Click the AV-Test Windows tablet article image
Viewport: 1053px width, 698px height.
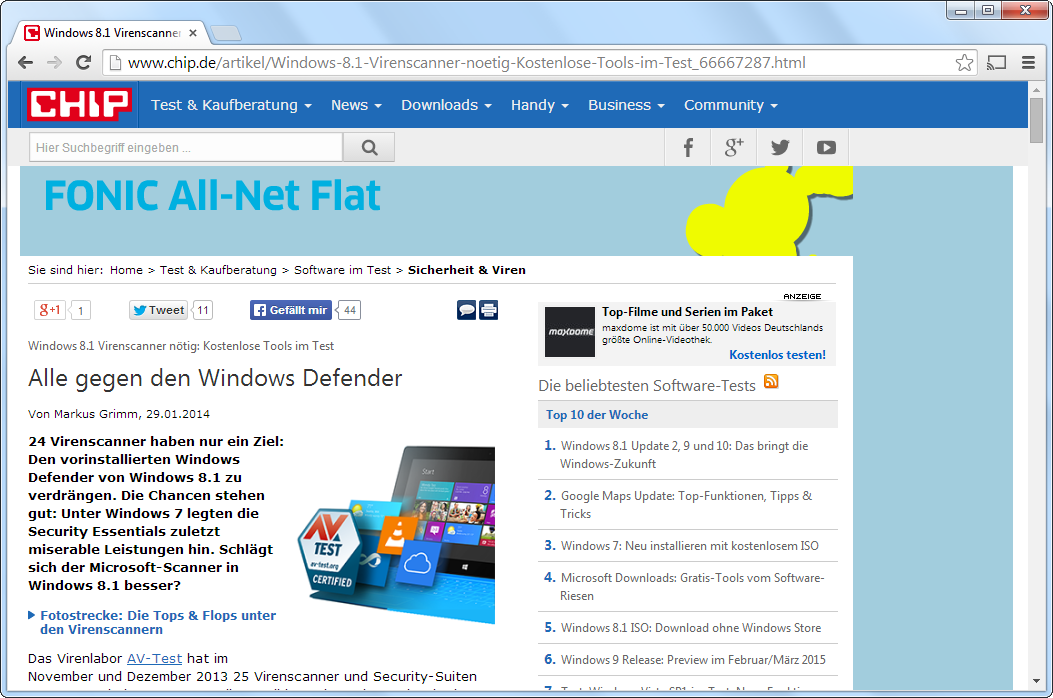point(397,532)
